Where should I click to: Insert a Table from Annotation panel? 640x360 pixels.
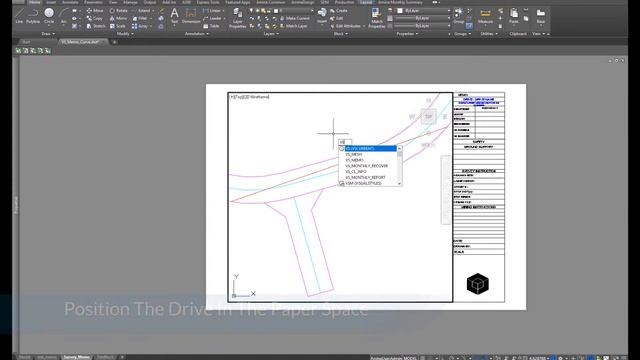(x=211, y=26)
